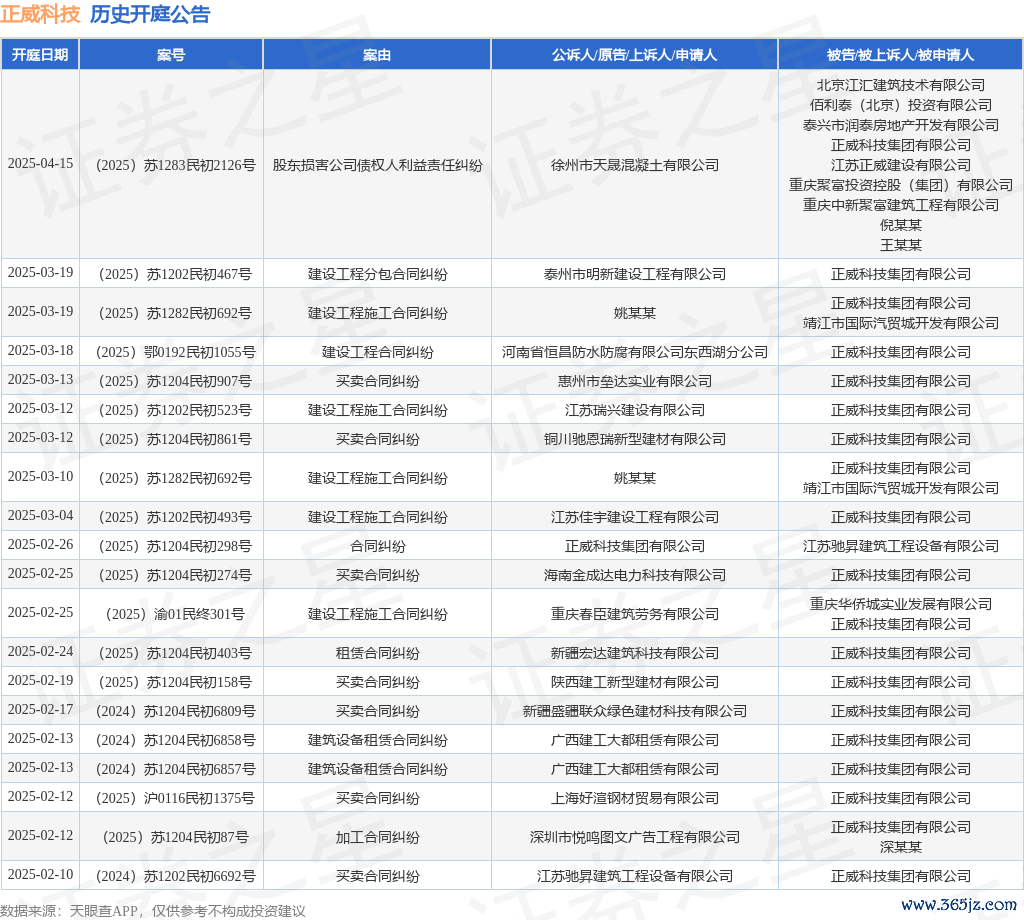This screenshot has width=1024, height=920.
Task: Click defendant 重庆中新聚富建筑工程有限公司
Action: click(901, 205)
